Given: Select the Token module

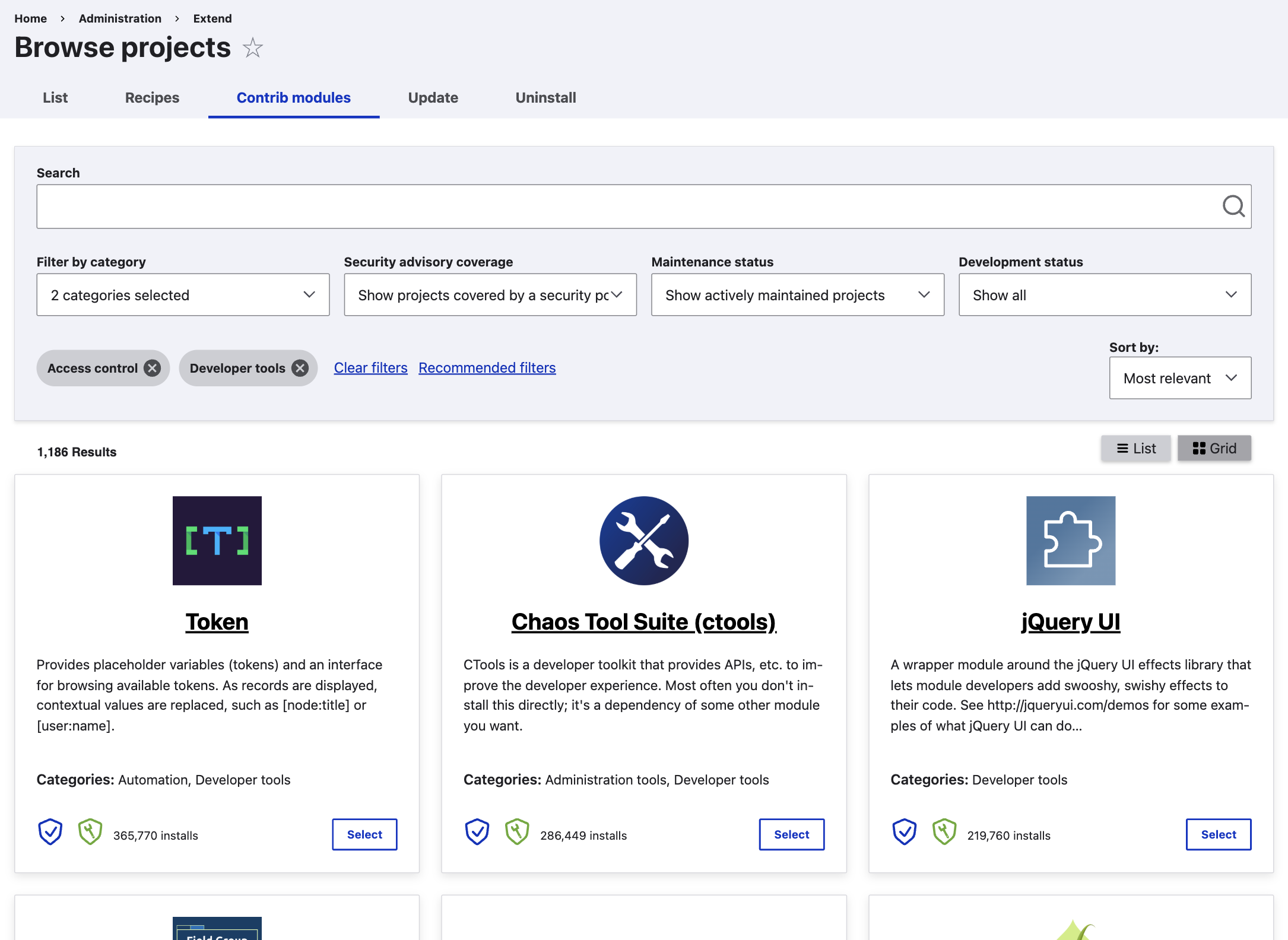Looking at the screenshot, I should tap(364, 834).
